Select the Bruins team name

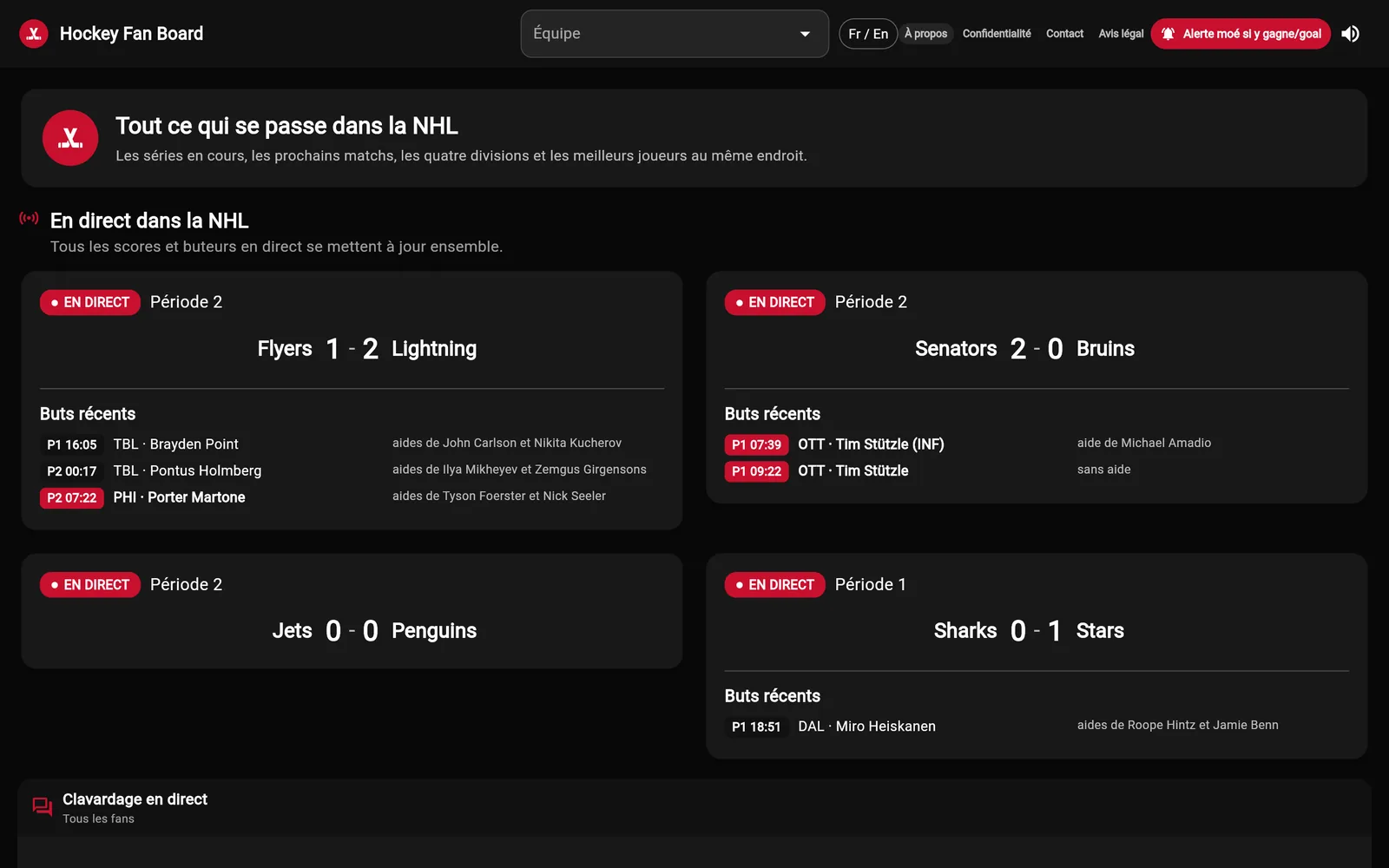pyautogui.click(x=1105, y=349)
